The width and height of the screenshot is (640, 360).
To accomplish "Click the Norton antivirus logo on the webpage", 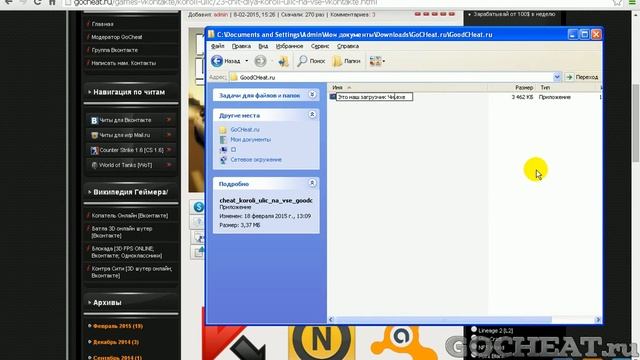I will click(x=321, y=341).
